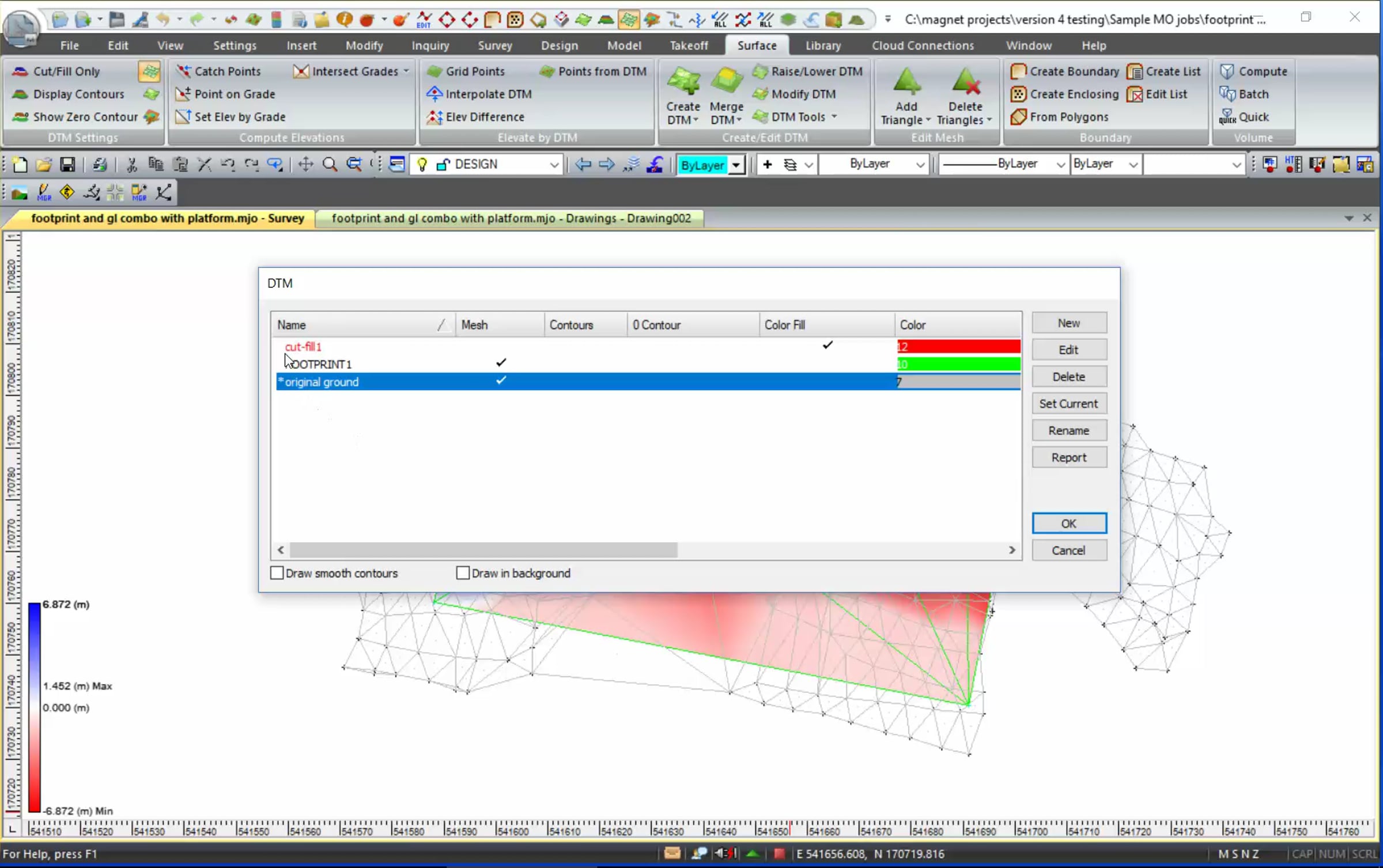Open the Takeoff ribbon tab
Image resolution: width=1383 pixels, height=868 pixels.
[x=689, y=46]
